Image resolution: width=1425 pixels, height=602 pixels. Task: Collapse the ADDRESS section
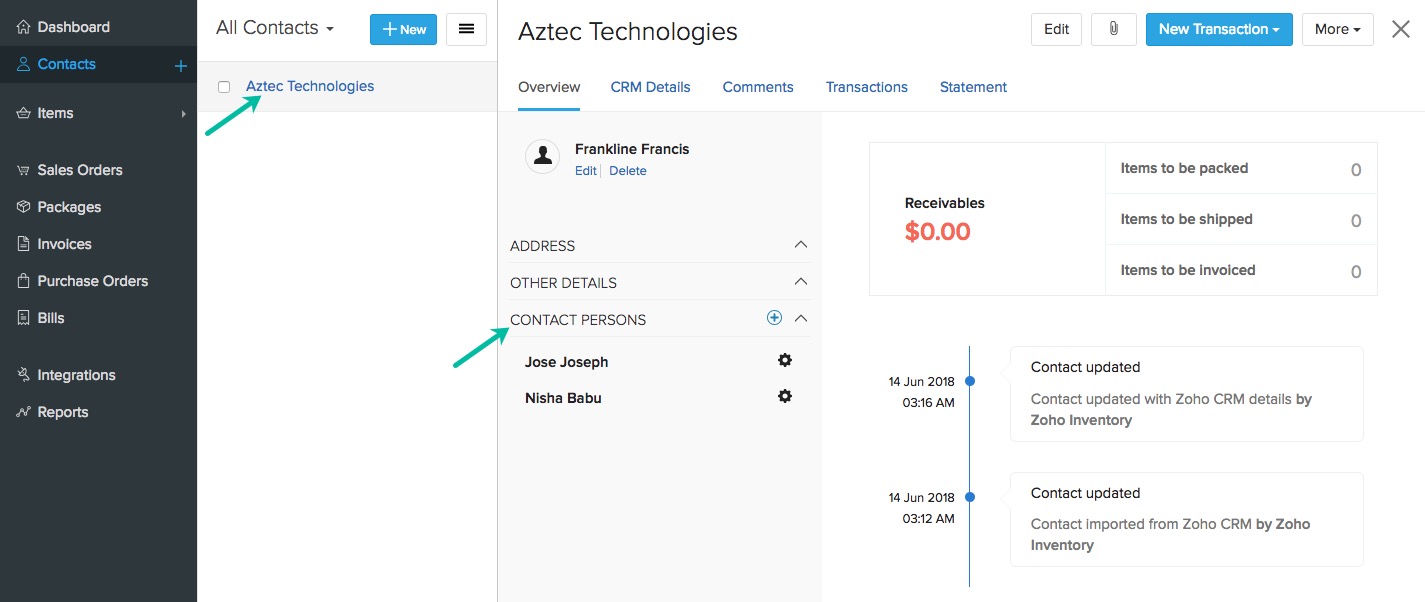pyautogui.click(x=800, y=245)
